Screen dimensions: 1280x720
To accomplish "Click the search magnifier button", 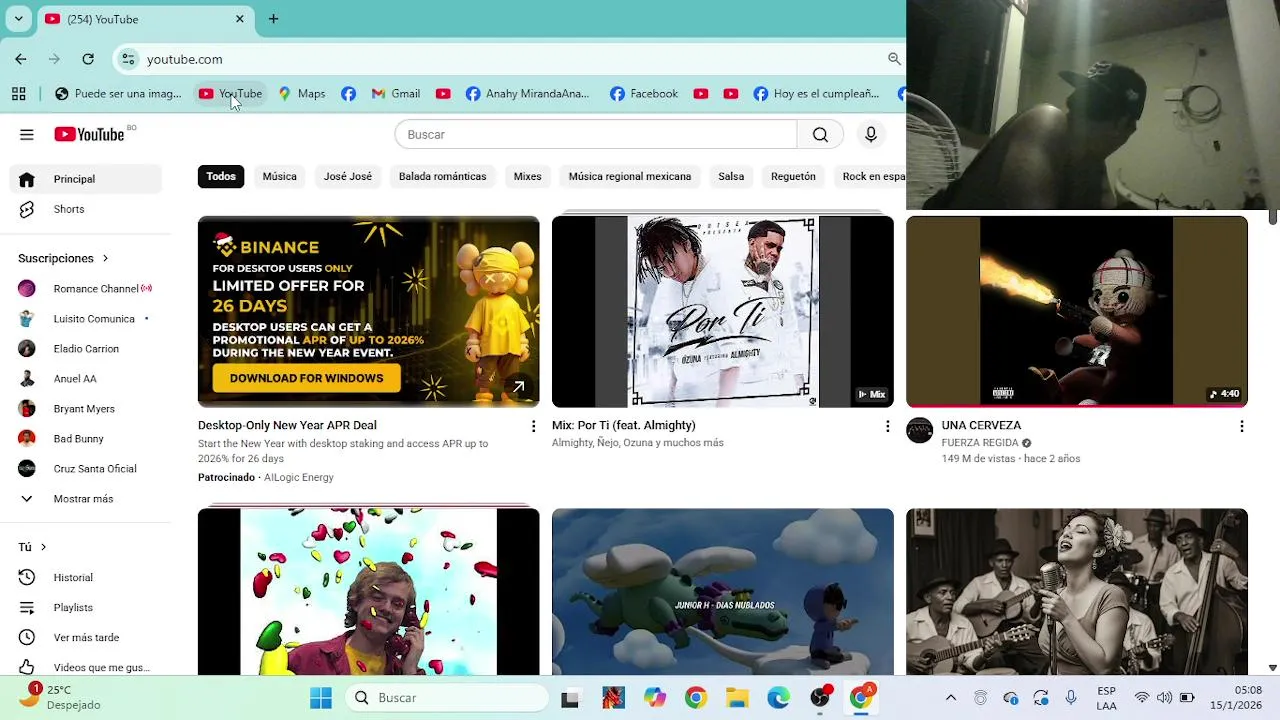I will [x=820, y=134].
